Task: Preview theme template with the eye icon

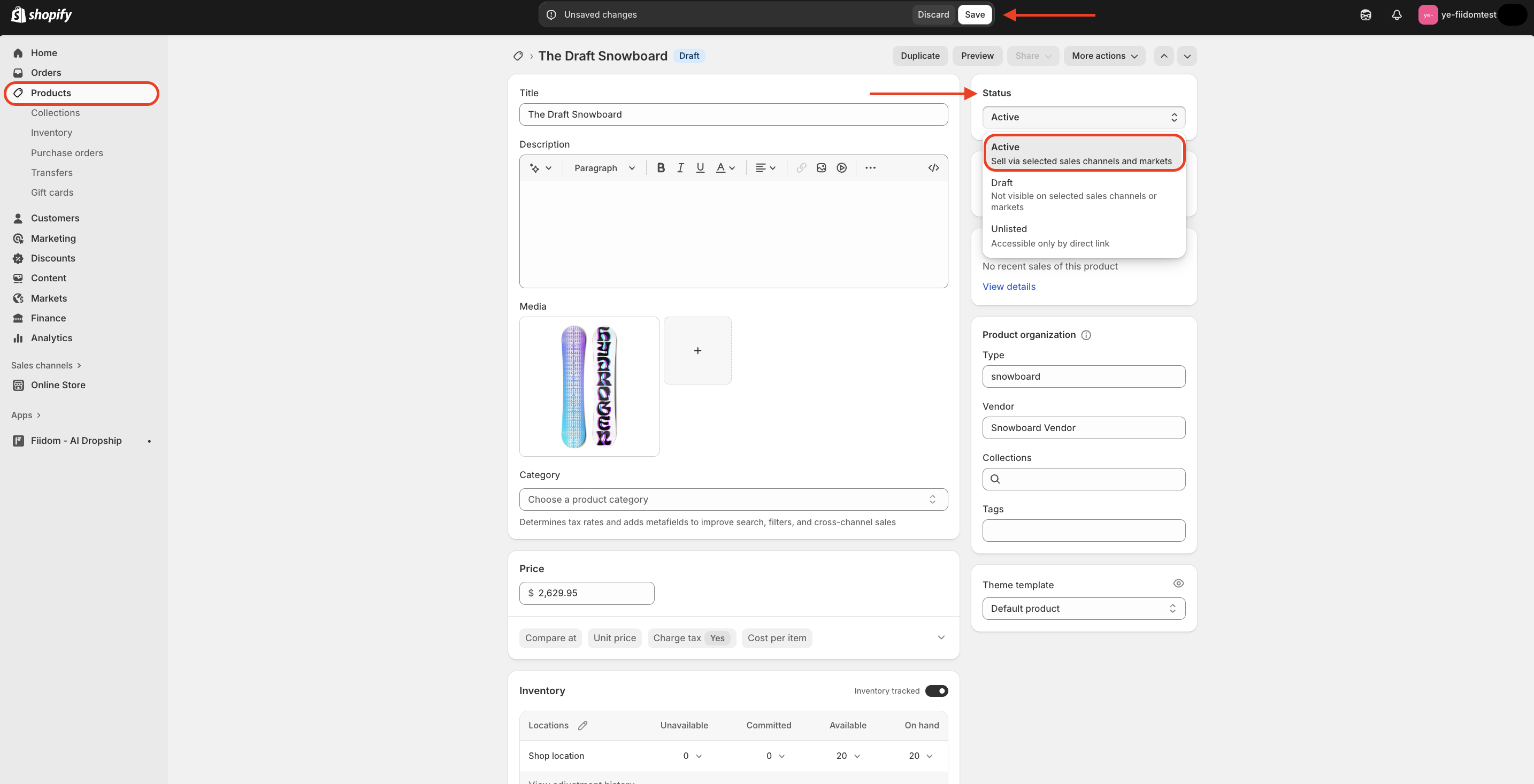Action: pos(1178,583)
